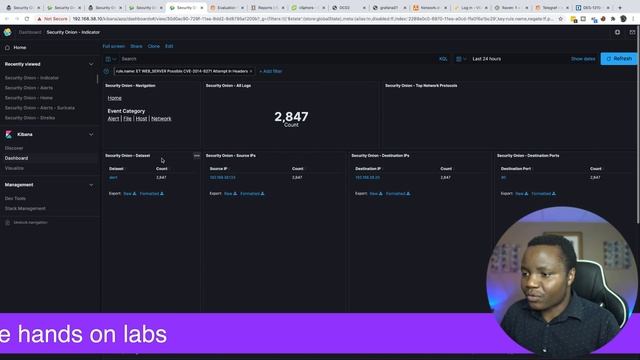Export Source IPs table as Formatted

point(252,194)
